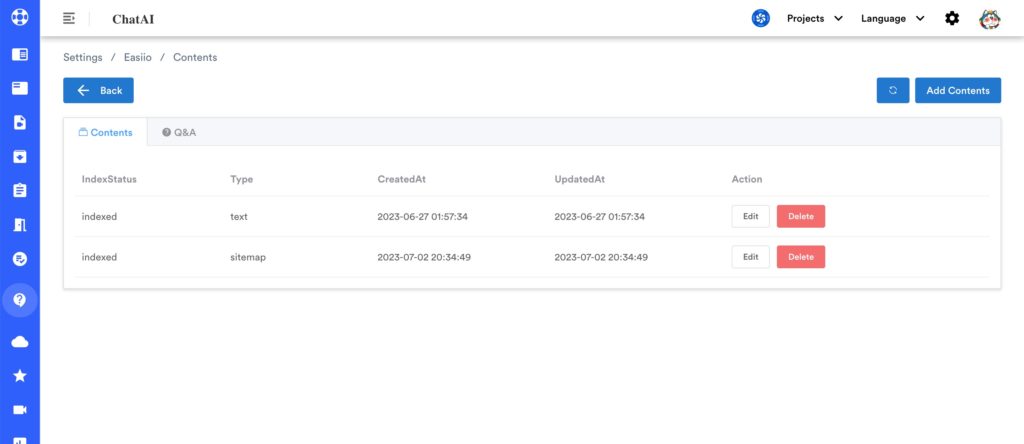Select the 'sitemap' type cell
The width and height of the screenshot is (1024, 444).
pyautogui.click(x=248, y=257)
